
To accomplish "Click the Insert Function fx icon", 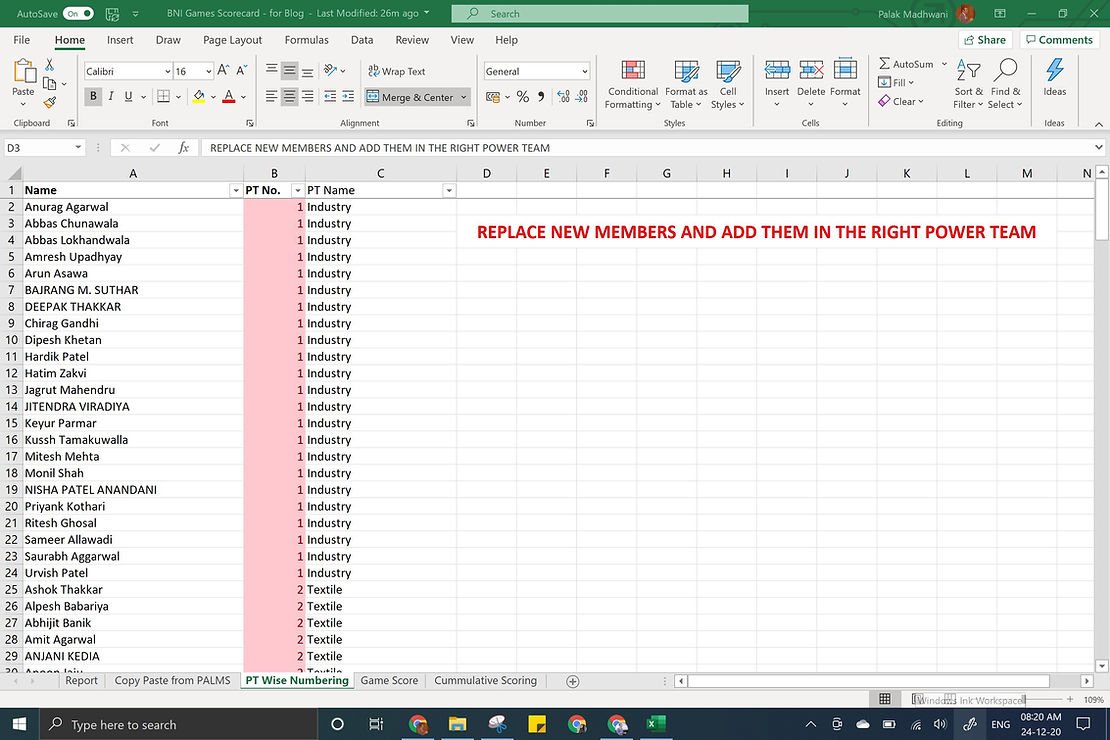I will coord(184,147).
